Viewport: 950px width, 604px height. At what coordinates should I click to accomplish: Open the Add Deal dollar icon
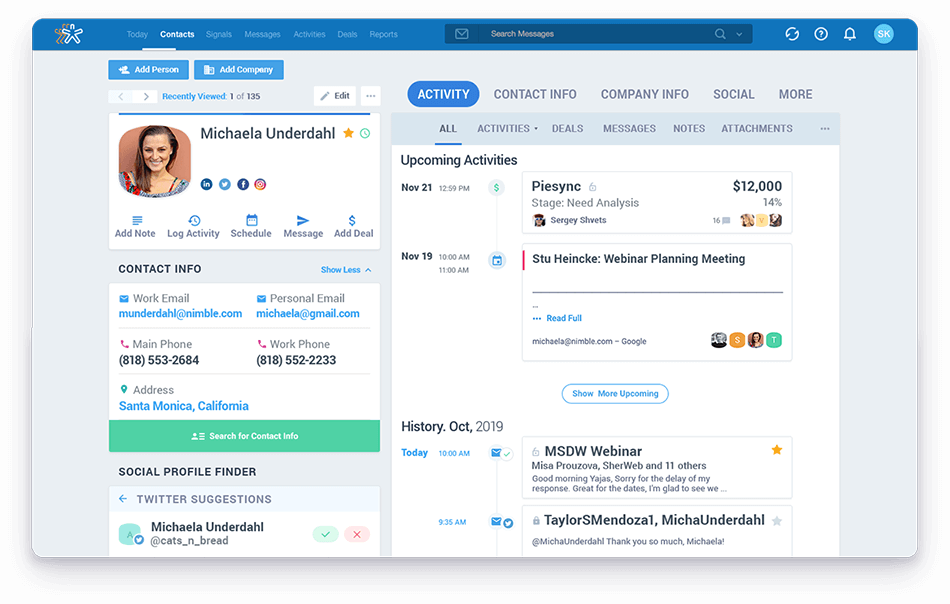pos(353,218)
